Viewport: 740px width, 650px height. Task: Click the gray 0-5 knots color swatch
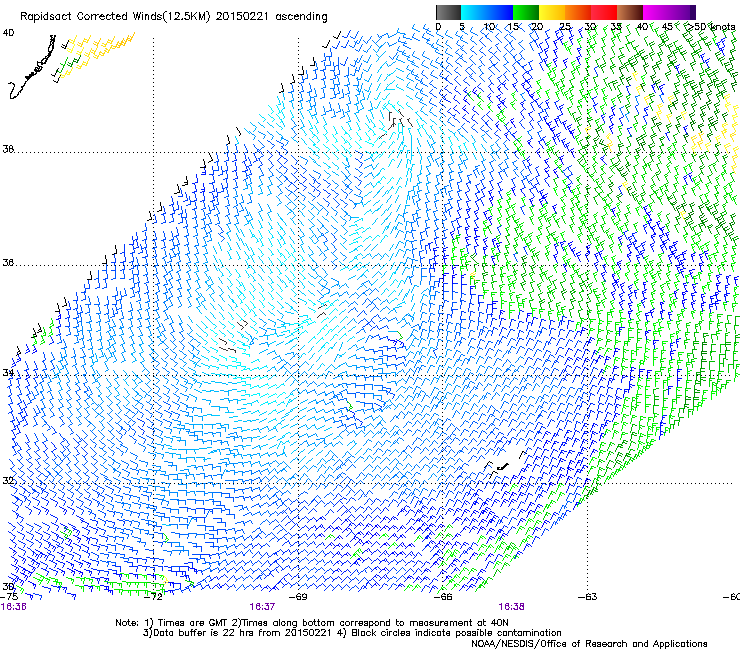point(448,12)
